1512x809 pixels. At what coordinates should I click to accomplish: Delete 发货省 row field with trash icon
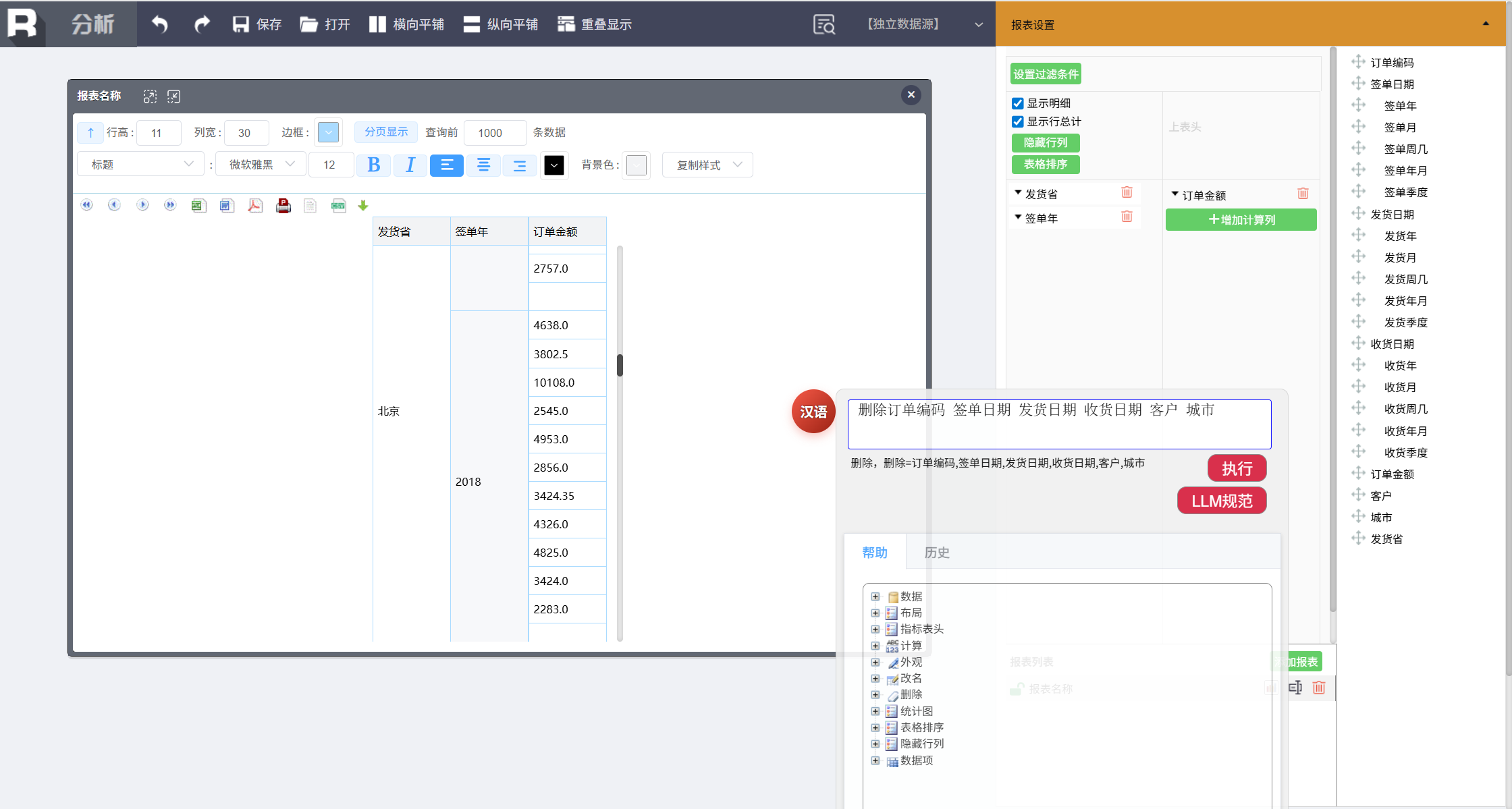[x=1127, y=193]
